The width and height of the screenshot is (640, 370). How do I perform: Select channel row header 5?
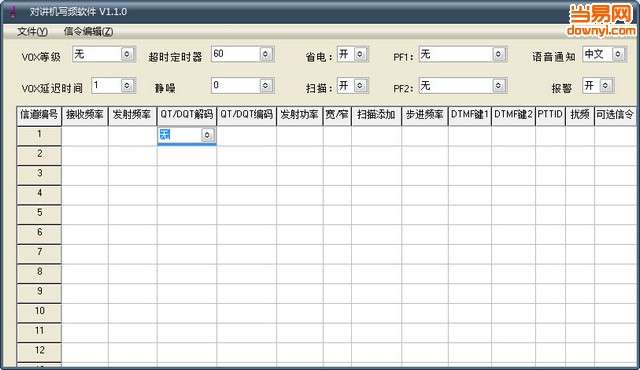click(39, 214)
